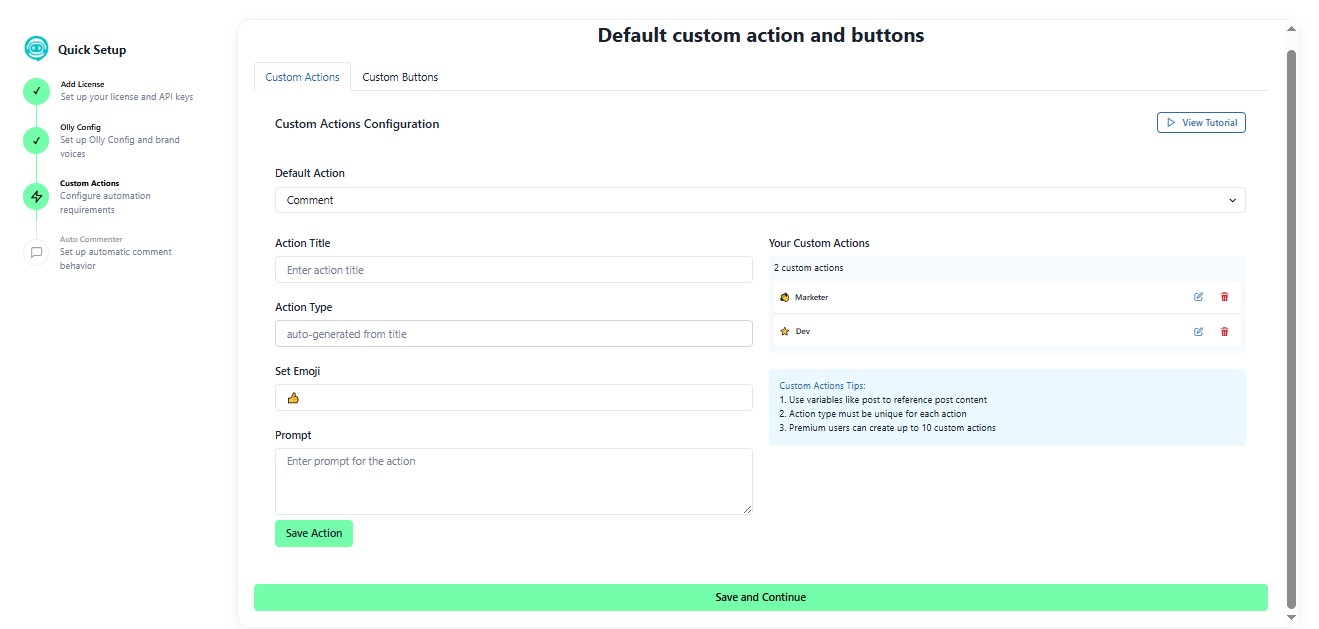
Task: Click the Olly Config checkmark icon
Action: coord(36,140)
